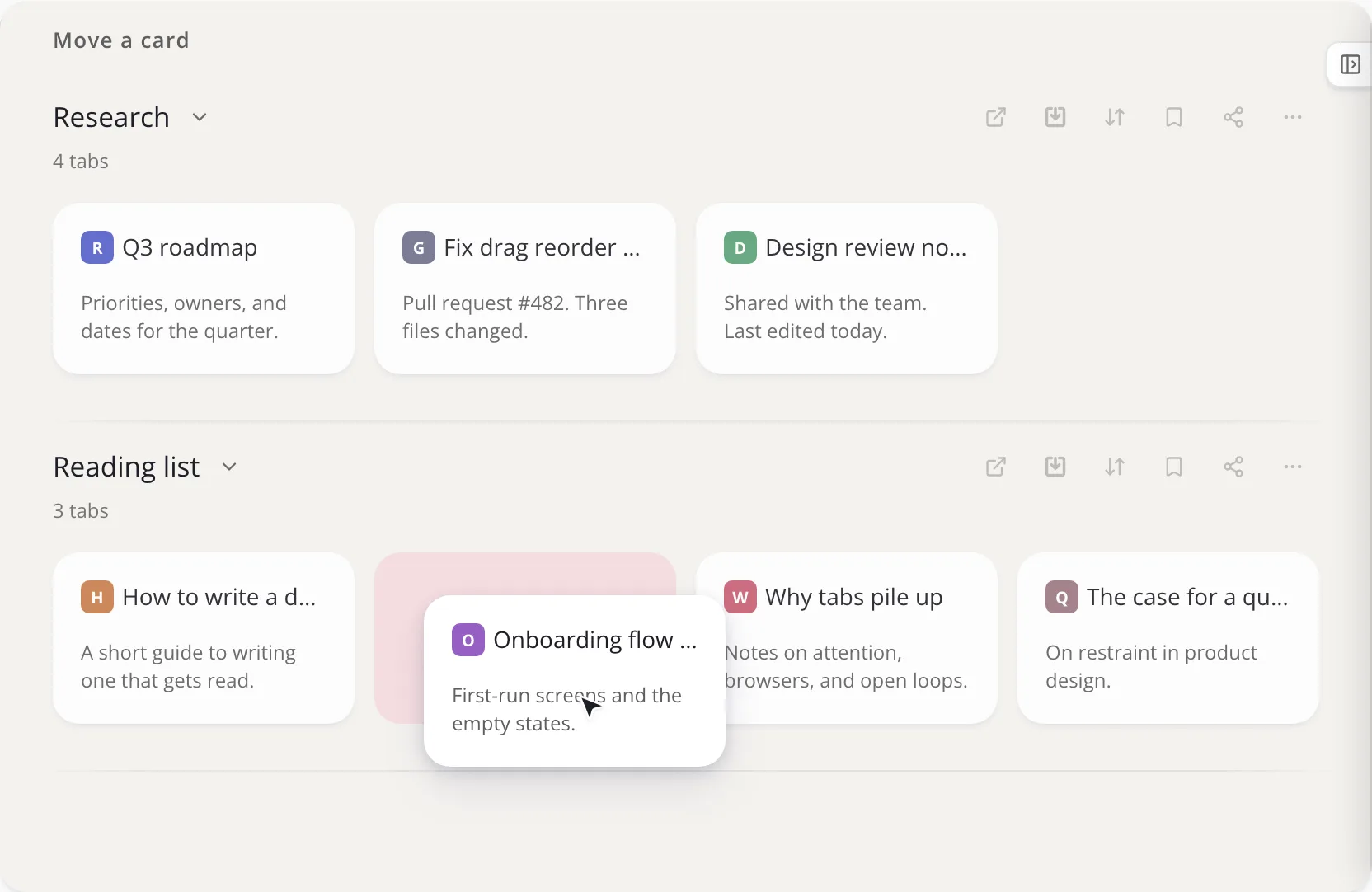Image resolution: width=1372 pixels, height=892 pixels.
Task: Click 'Priorities, owners, and dates' description
Action: [184, 317]
